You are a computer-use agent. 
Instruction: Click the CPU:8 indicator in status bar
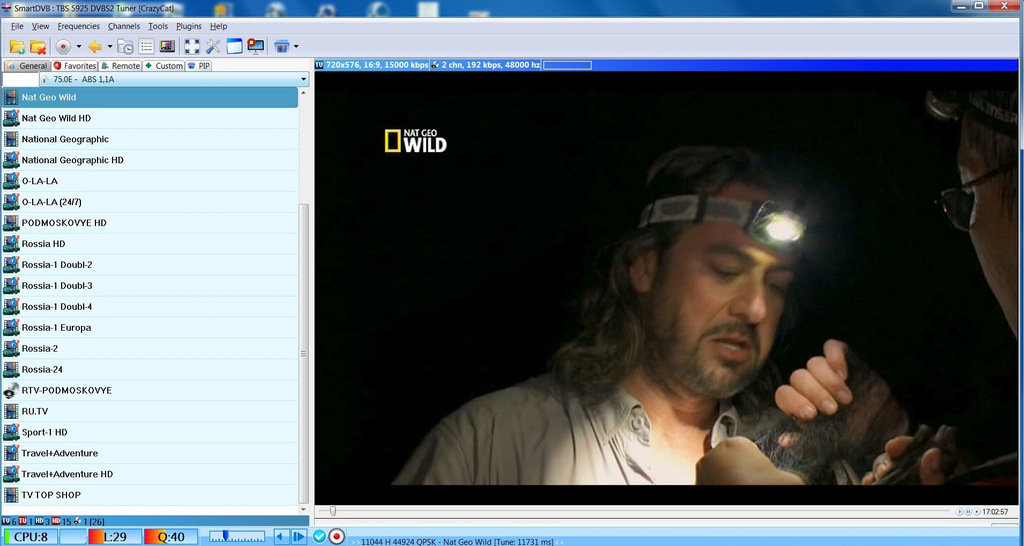tap(31, 537)
